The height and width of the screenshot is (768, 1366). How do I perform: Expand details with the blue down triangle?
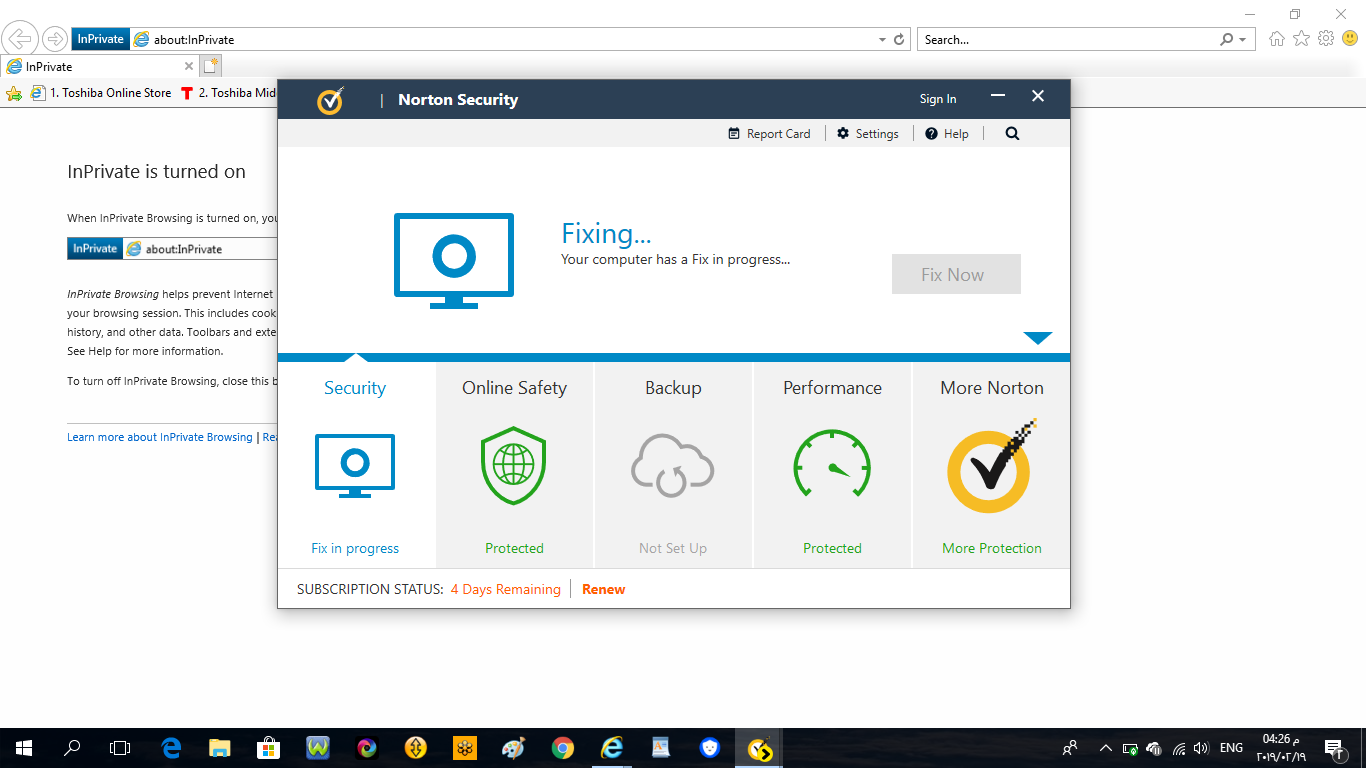(x=1038, y=338)
